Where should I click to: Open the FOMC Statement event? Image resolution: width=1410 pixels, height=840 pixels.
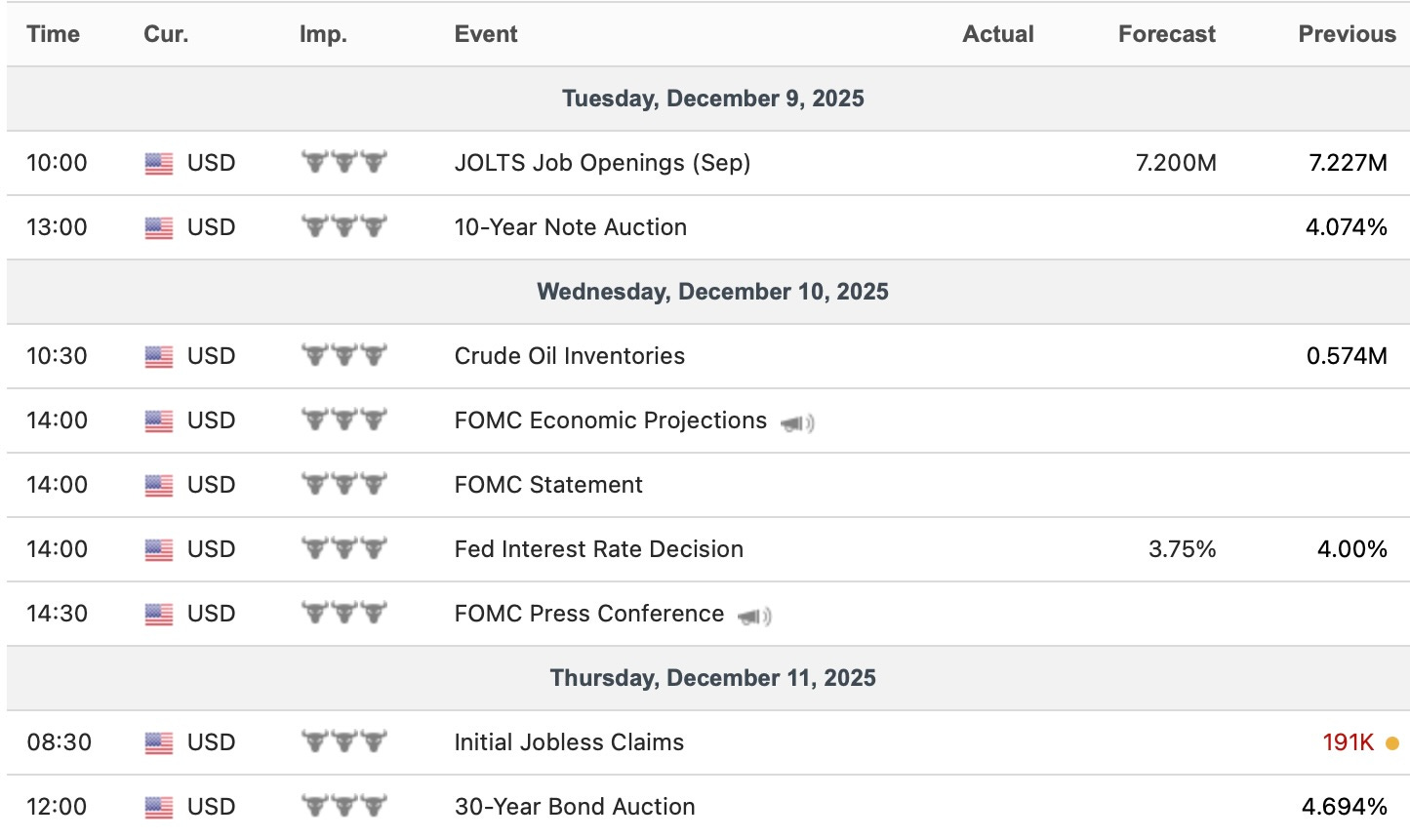click(548, 485)
